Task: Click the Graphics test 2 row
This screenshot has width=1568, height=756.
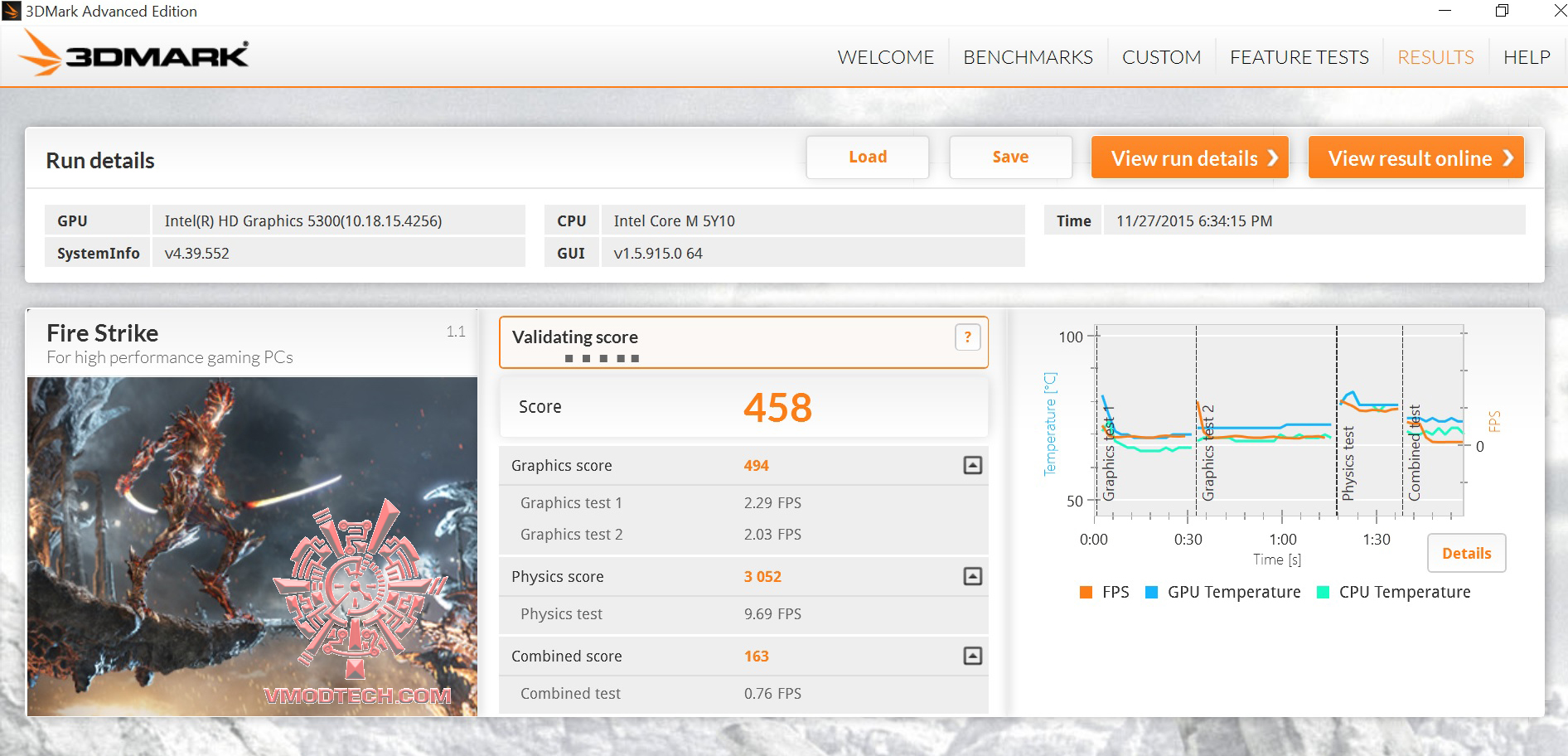Action: pyautogui.click(x=743, y=535)
